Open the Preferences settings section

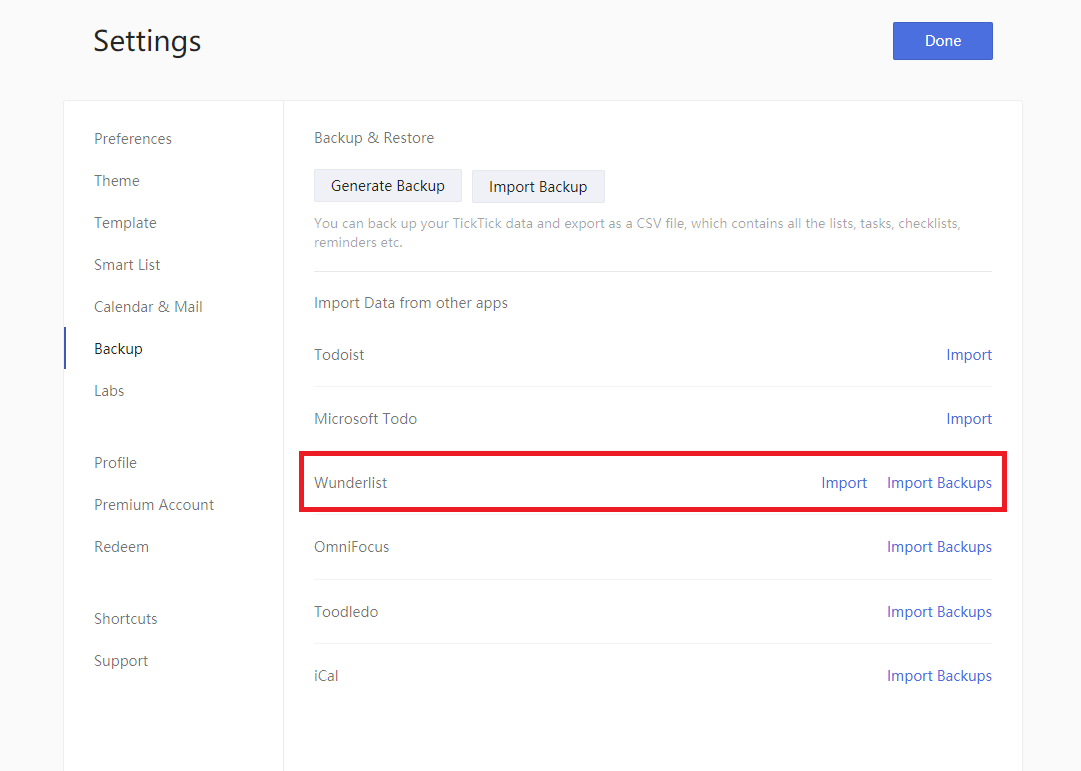coord(133,139)
